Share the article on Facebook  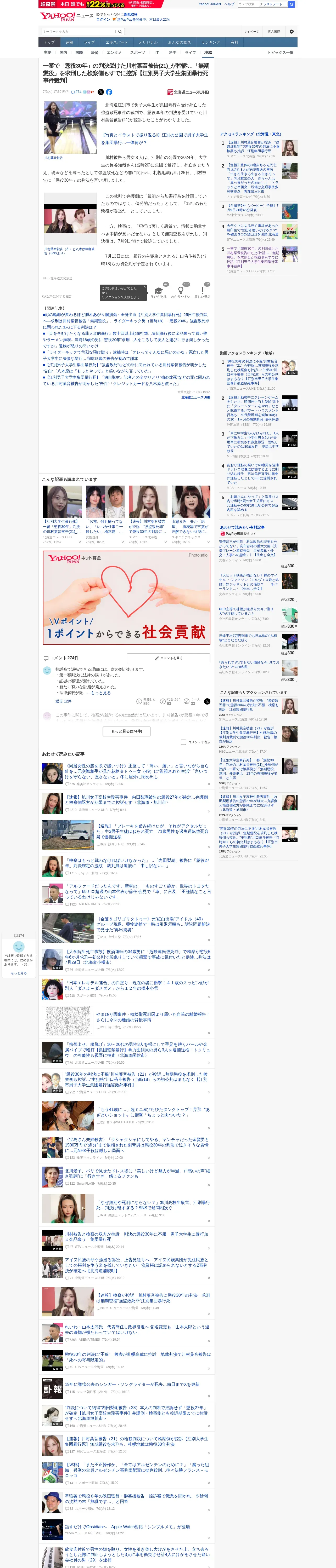(109, 92)
